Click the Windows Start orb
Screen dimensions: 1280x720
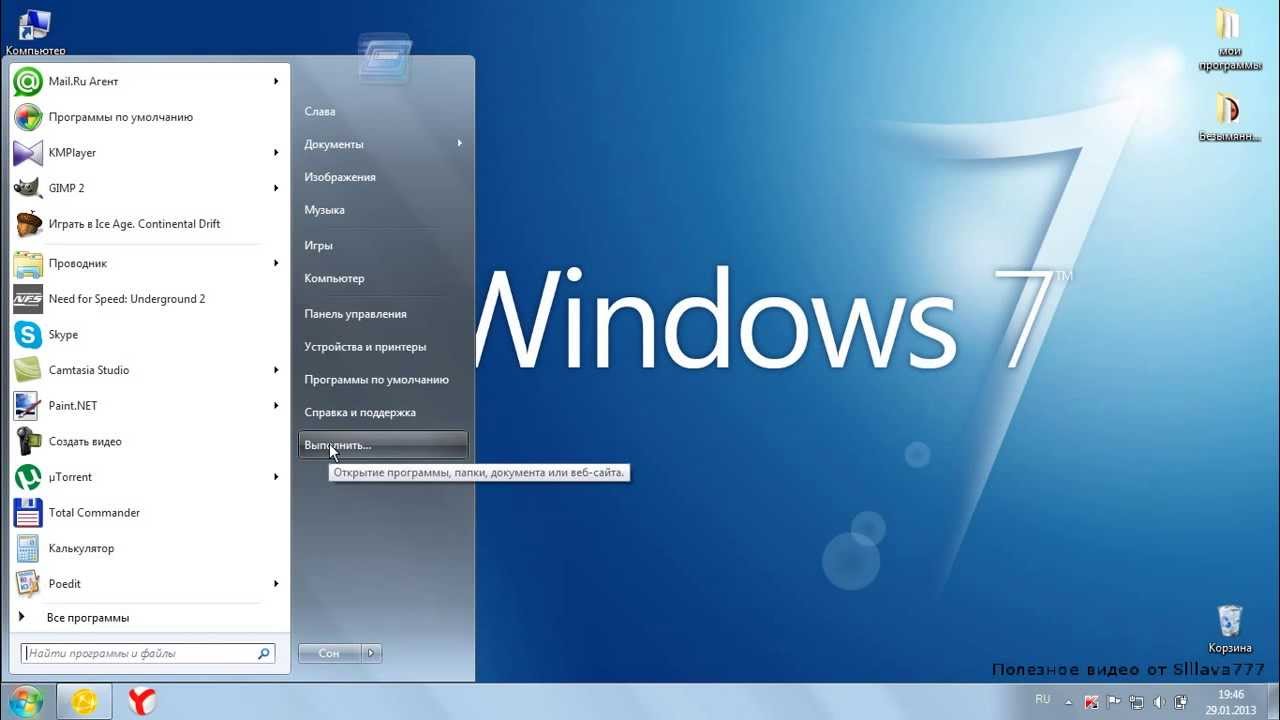24,702
